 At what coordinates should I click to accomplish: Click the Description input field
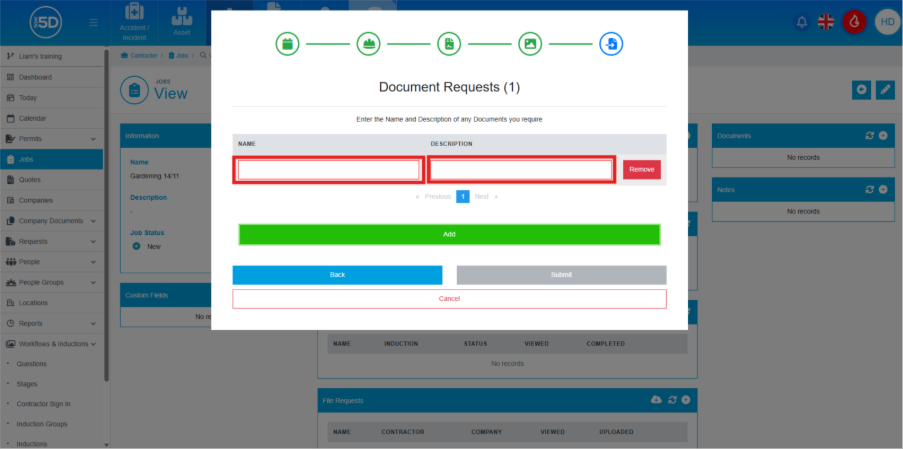[x=520, y=170]
